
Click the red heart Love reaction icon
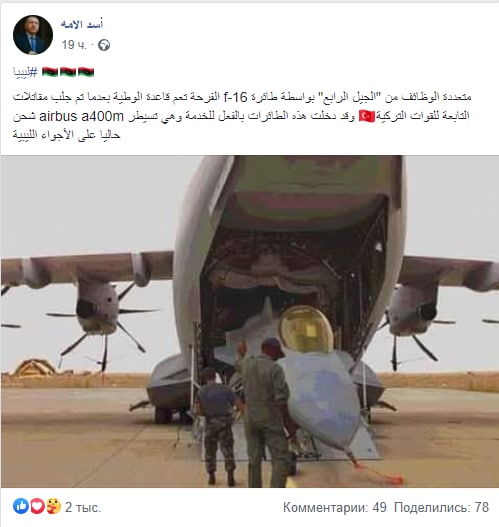(x=38, y=506)
